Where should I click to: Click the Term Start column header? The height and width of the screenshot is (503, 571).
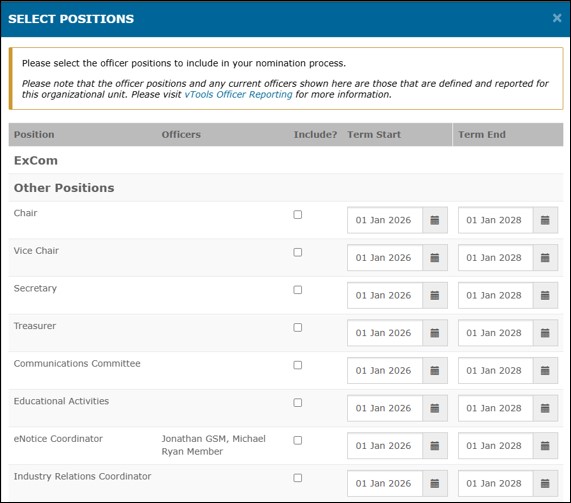pos(374,134)
